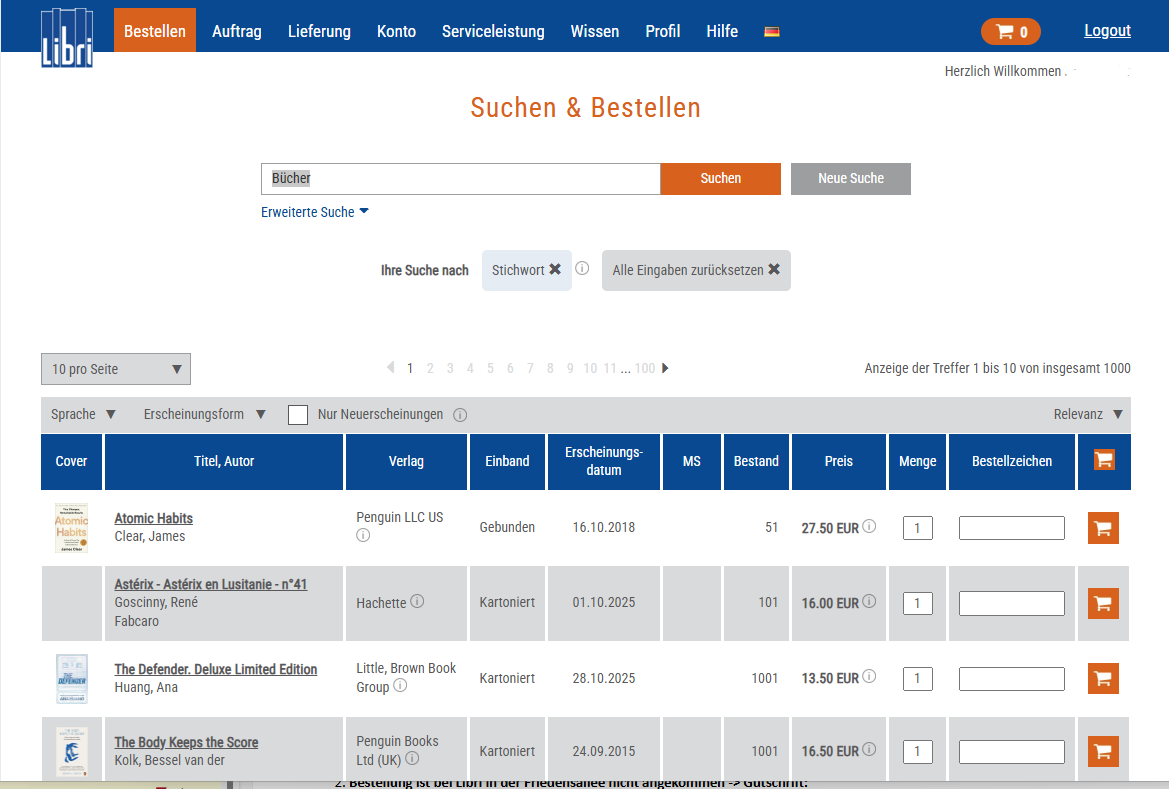Select the German flag language icon
This screenshot has width=1169, height=789.
pyautogui.click(x=772, y=31)
